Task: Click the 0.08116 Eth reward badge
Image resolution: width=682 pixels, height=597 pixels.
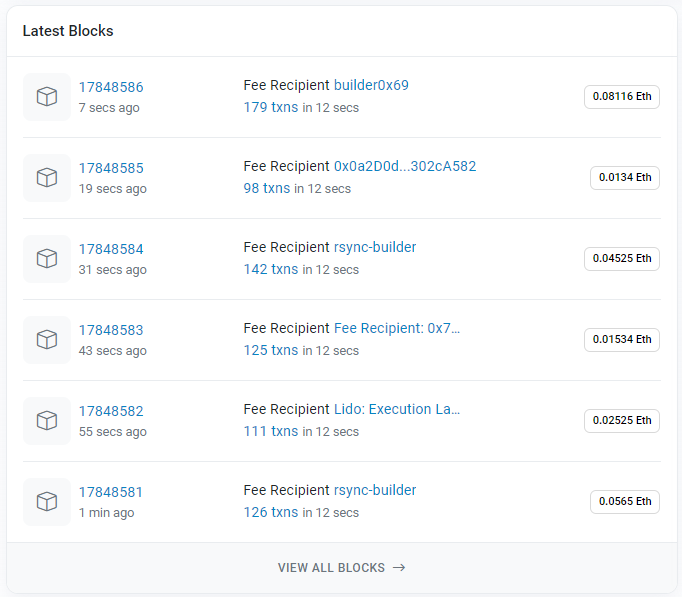Action: (x=621, y=97)
